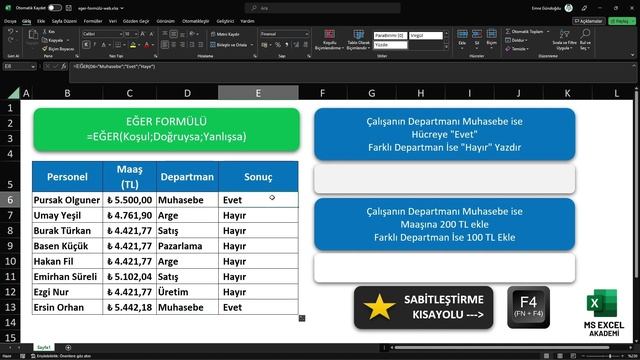This screenshot has width=640, height=360.
Task: Right-align the cell text
Action: pyautogui.click(x=182, y=45)
